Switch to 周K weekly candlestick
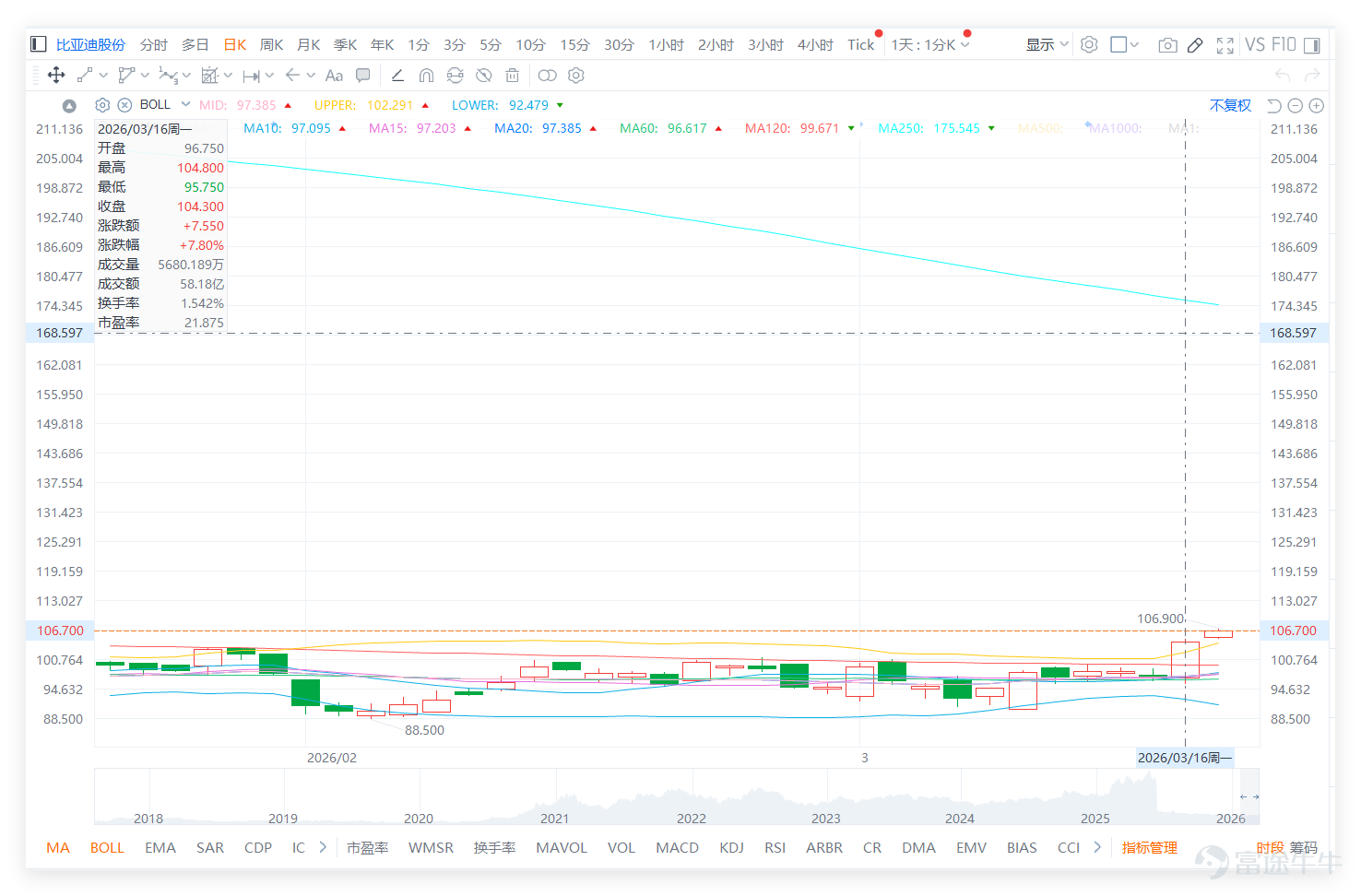This screenshot has height=896, width=1361. [271, 44]
